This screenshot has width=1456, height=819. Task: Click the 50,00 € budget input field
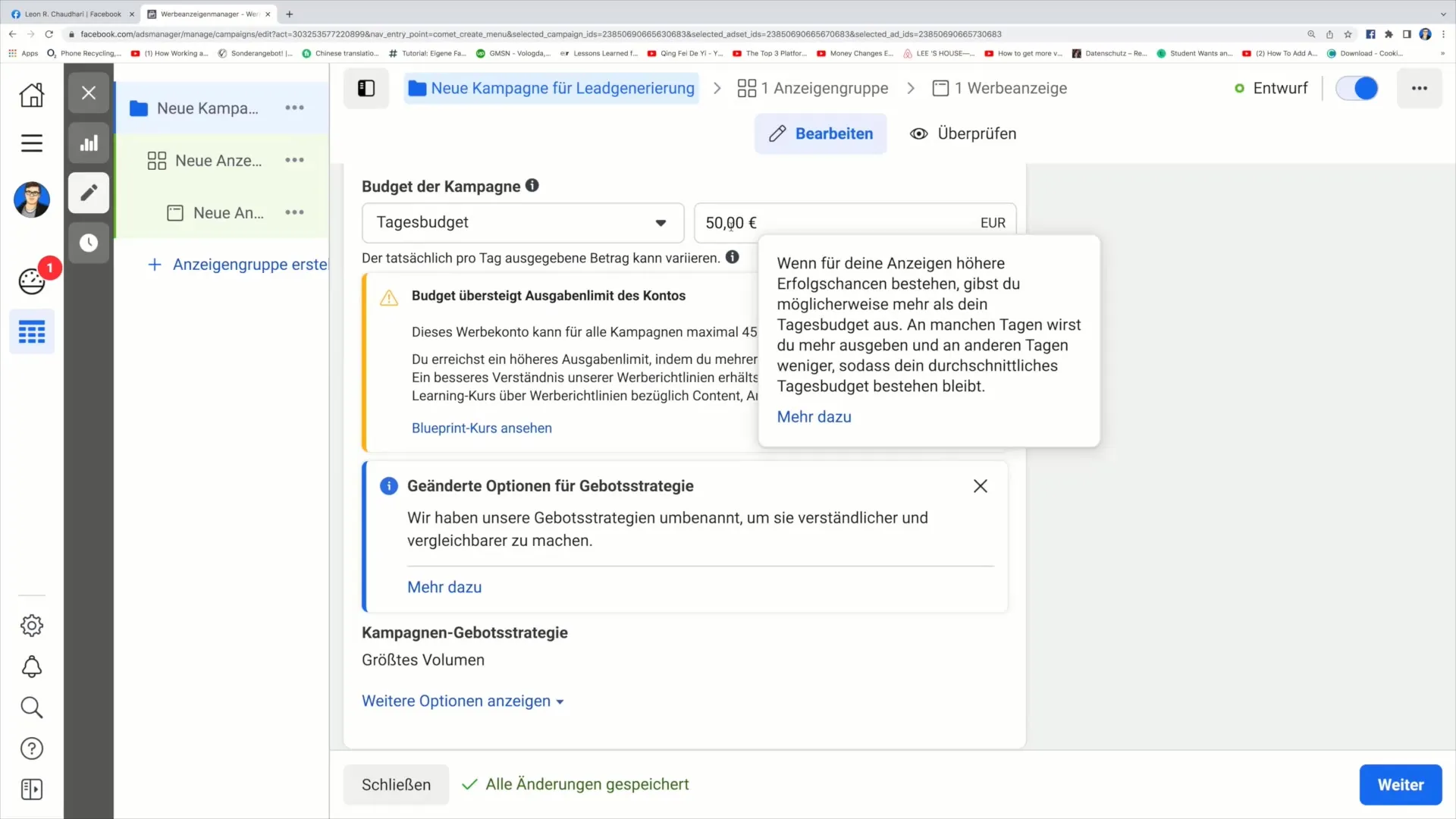click(855, 222)
